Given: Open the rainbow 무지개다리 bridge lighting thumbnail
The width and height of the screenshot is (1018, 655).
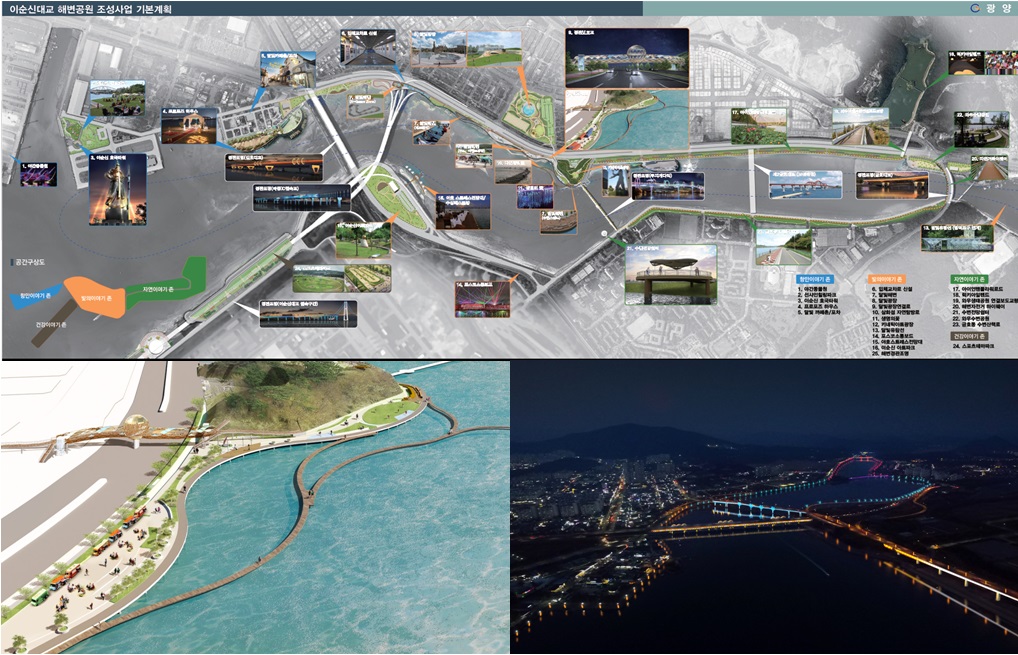Looking at the screenshot, I should click(667, 186).
